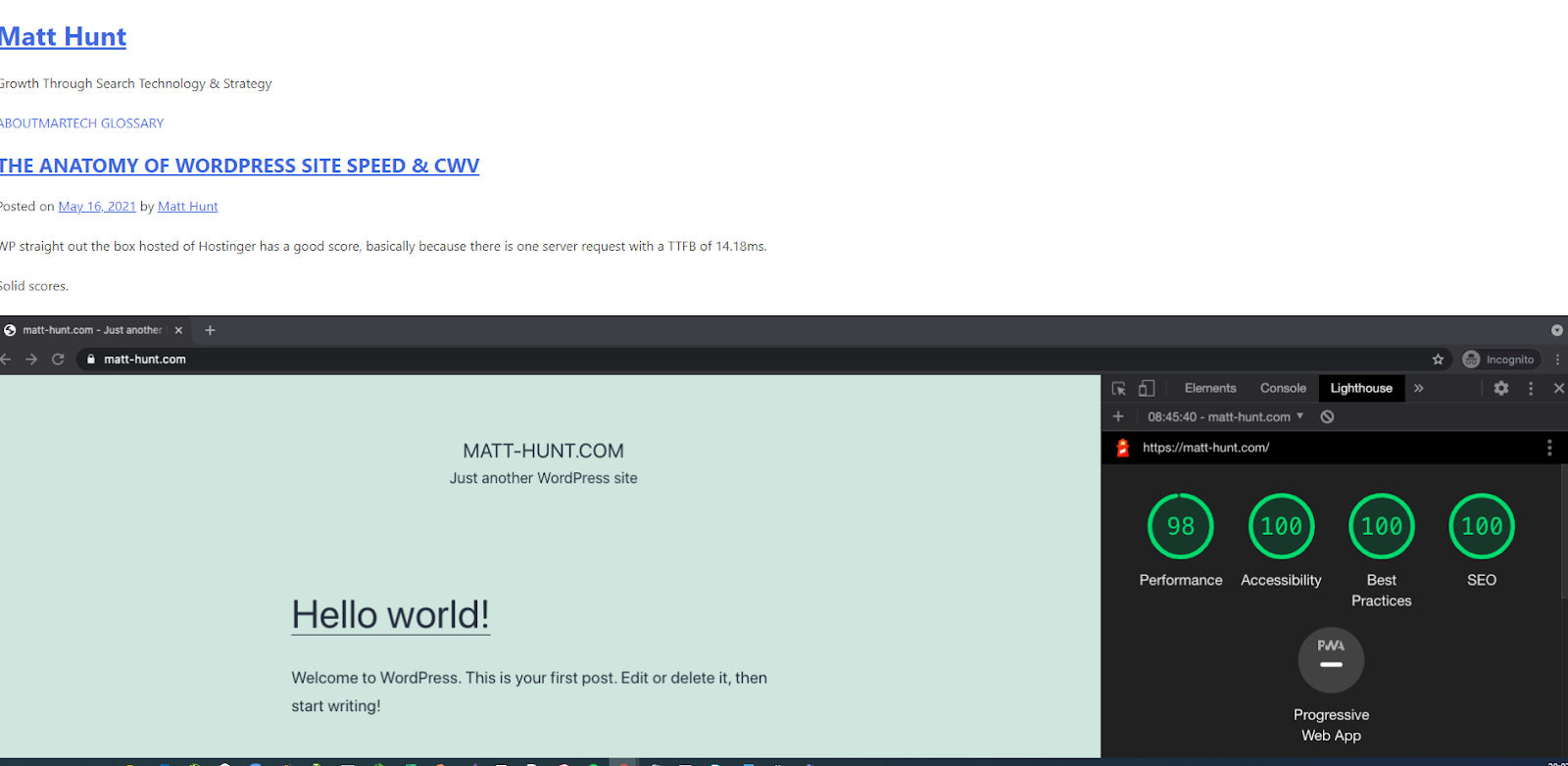Select the matt-hunt.com browser tab
The image size is (1568, 766).
point(94,330)
